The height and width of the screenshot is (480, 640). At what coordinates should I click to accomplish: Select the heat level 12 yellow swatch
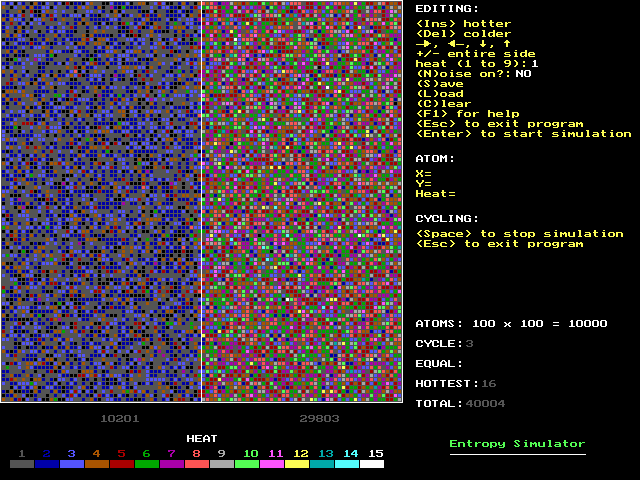click(x=297, y=464)
